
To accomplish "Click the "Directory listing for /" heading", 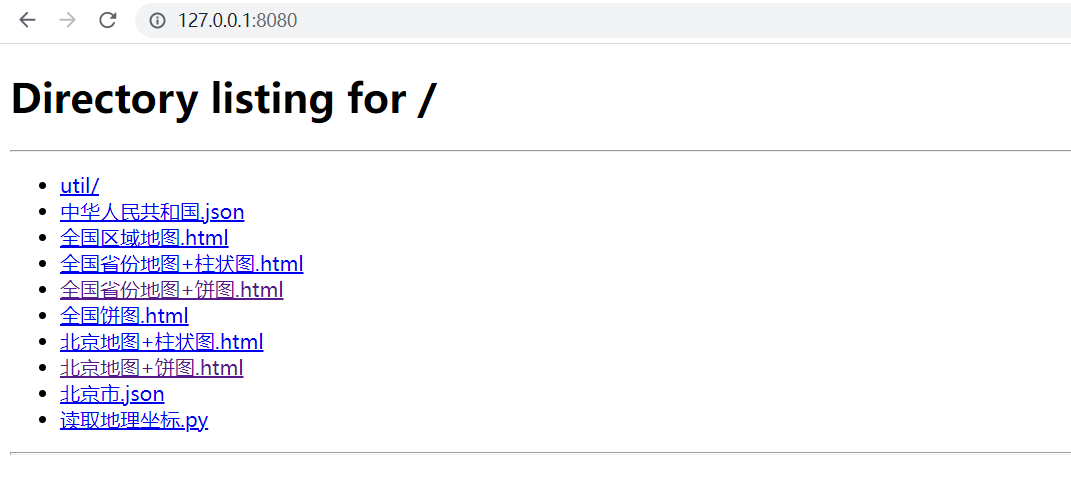I will click(223, 98).
